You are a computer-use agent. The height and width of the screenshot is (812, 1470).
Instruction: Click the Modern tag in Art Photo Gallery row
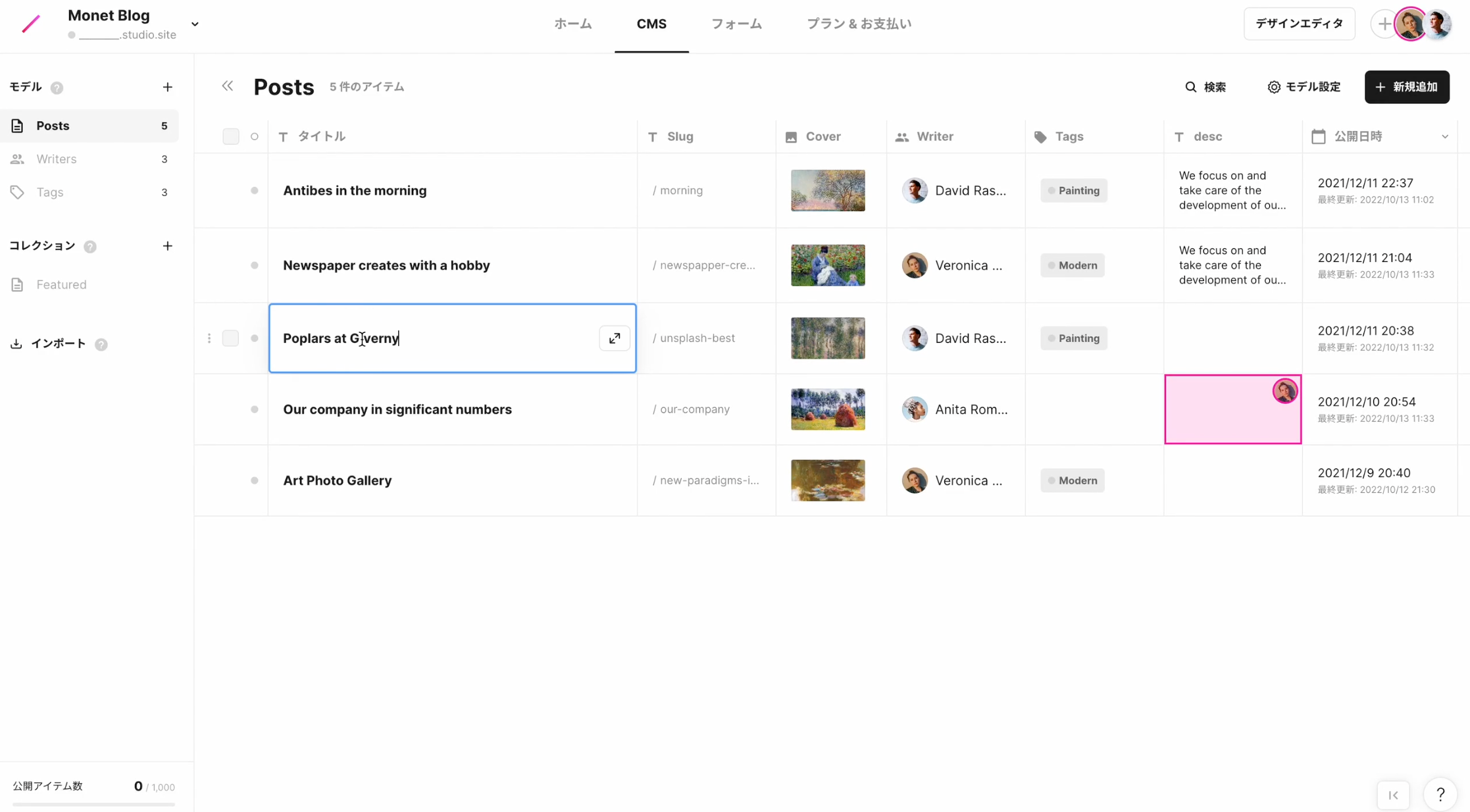tap(1073, 480)
